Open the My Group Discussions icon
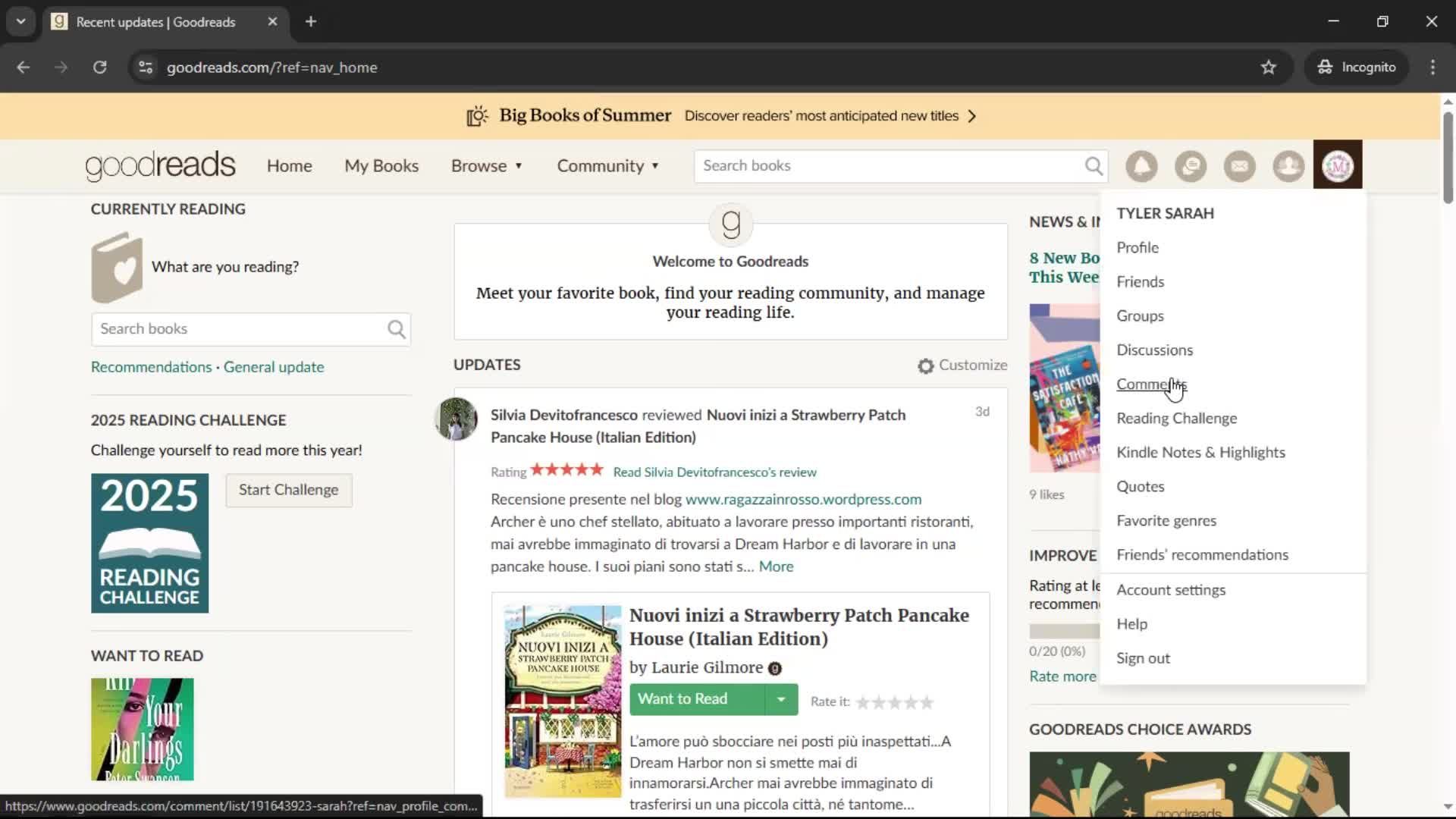This screenshot has height=819, width=1456. [x=1191, y=166]
